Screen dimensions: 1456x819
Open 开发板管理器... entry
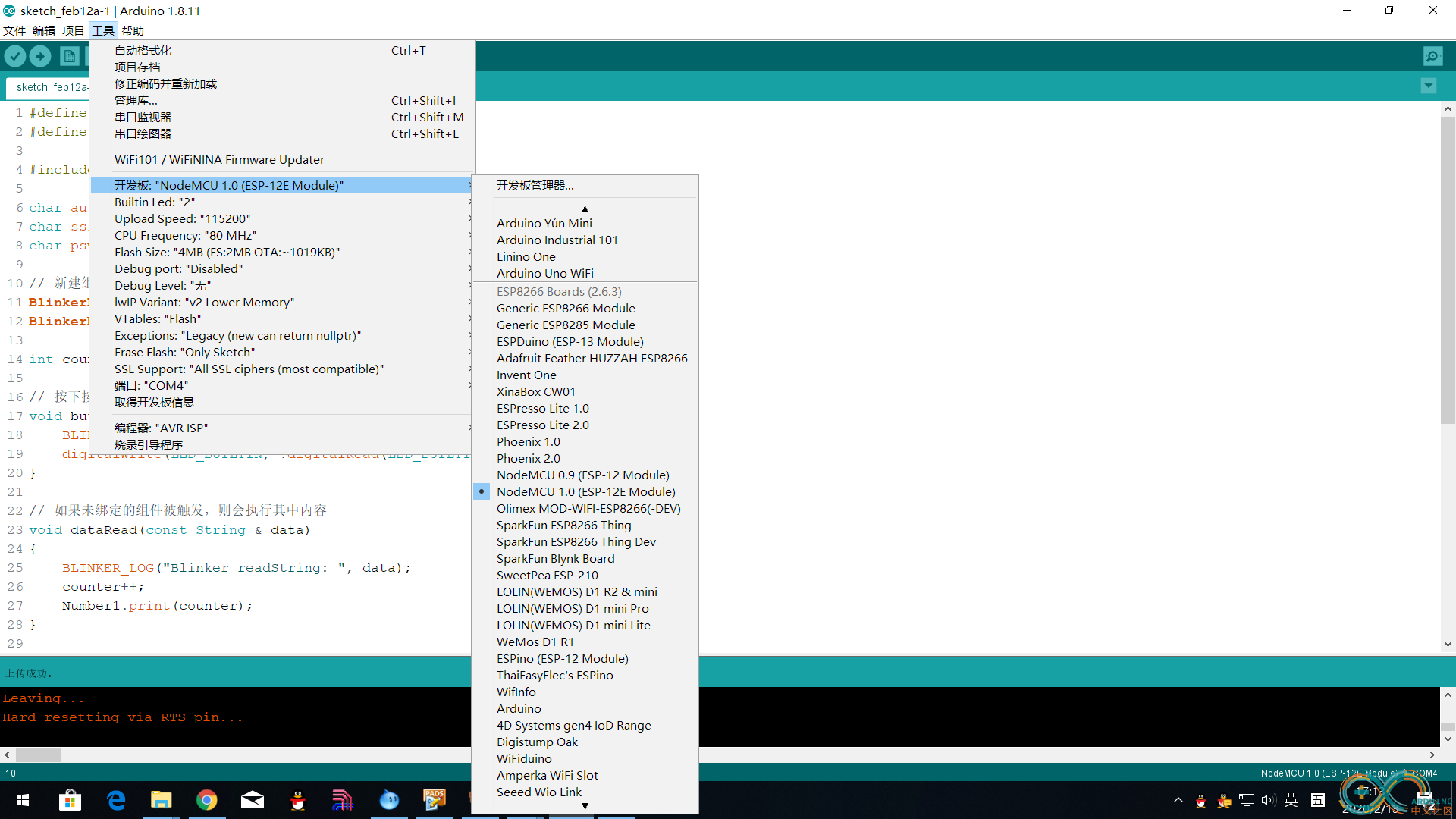(x=585, y=185)
